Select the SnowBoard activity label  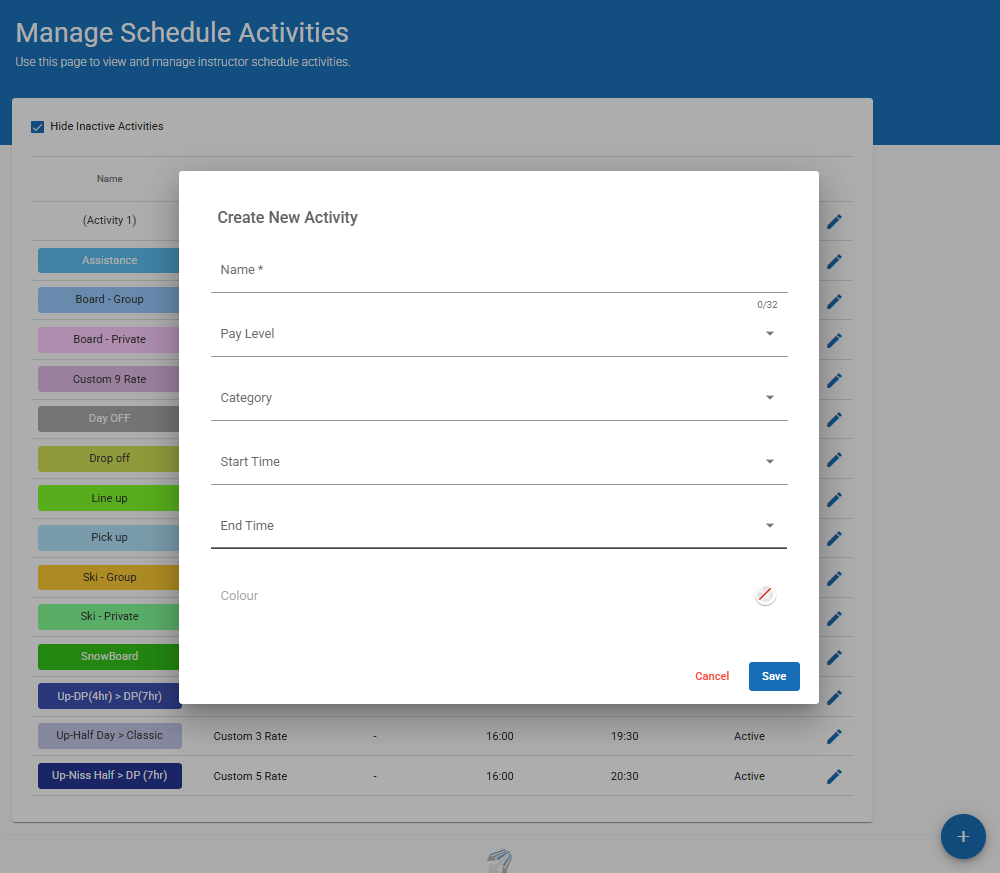point(109,657)
